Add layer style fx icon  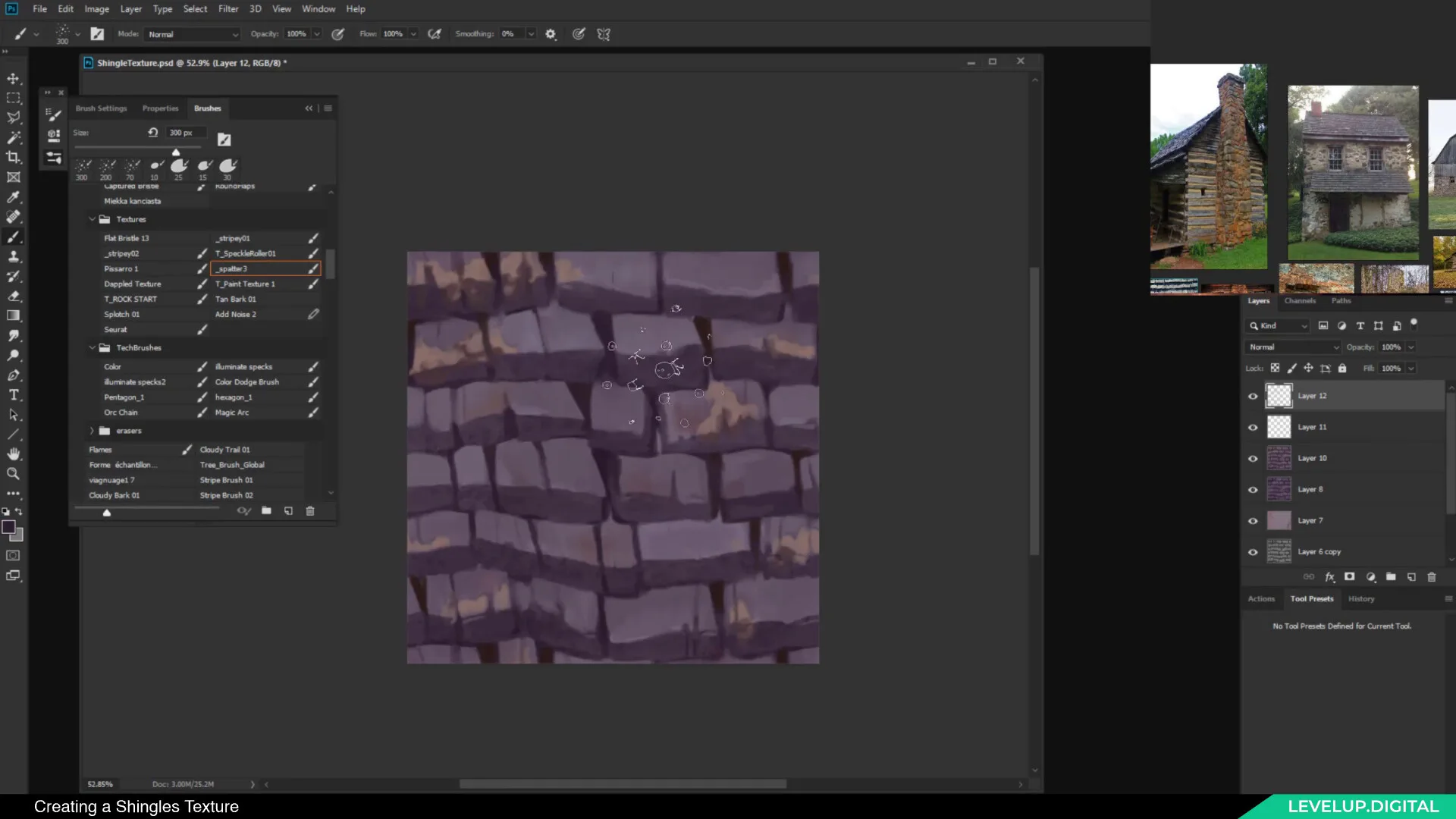point(1329,577)
